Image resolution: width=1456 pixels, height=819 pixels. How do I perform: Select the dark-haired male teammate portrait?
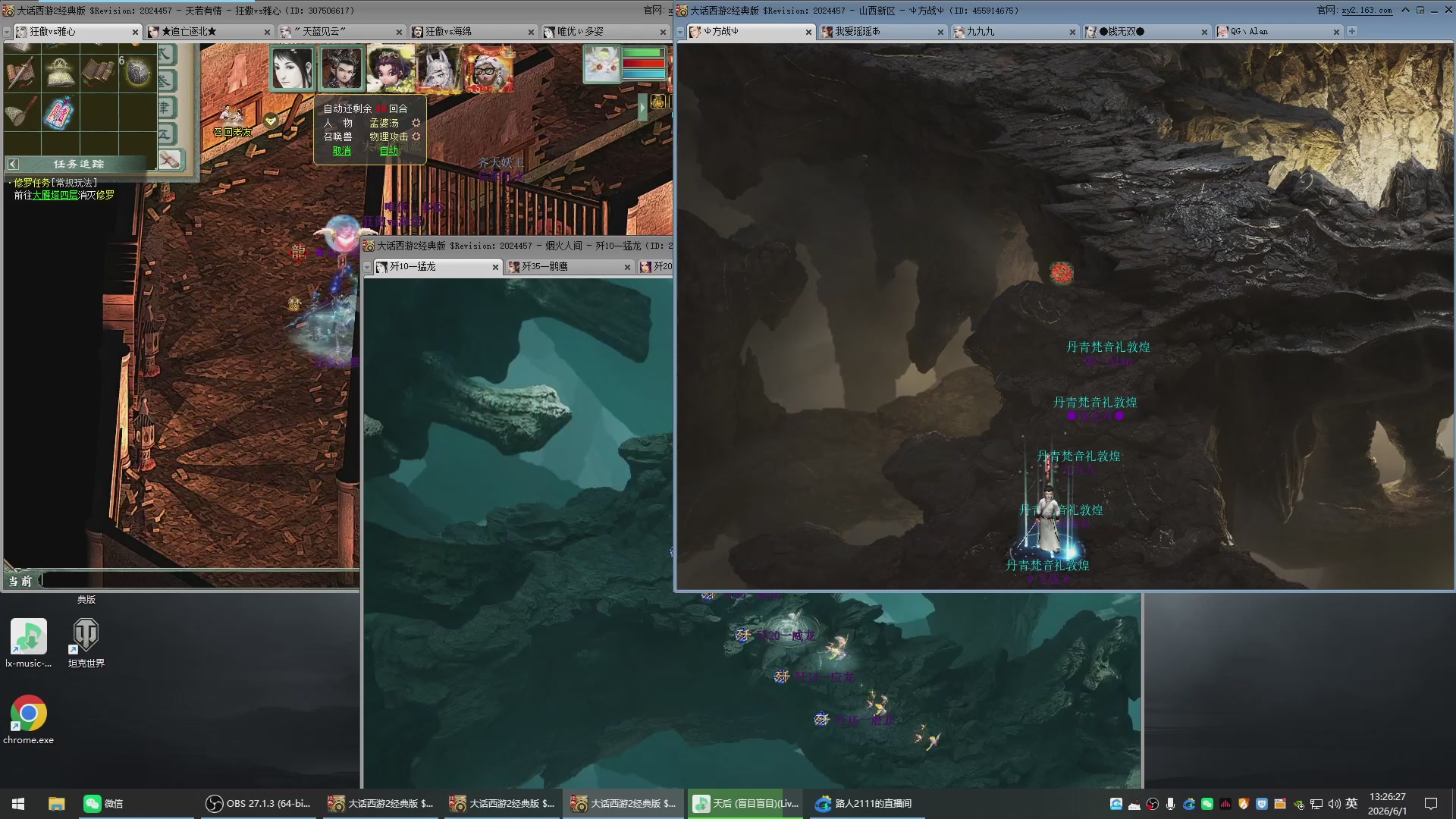(341, 68)
